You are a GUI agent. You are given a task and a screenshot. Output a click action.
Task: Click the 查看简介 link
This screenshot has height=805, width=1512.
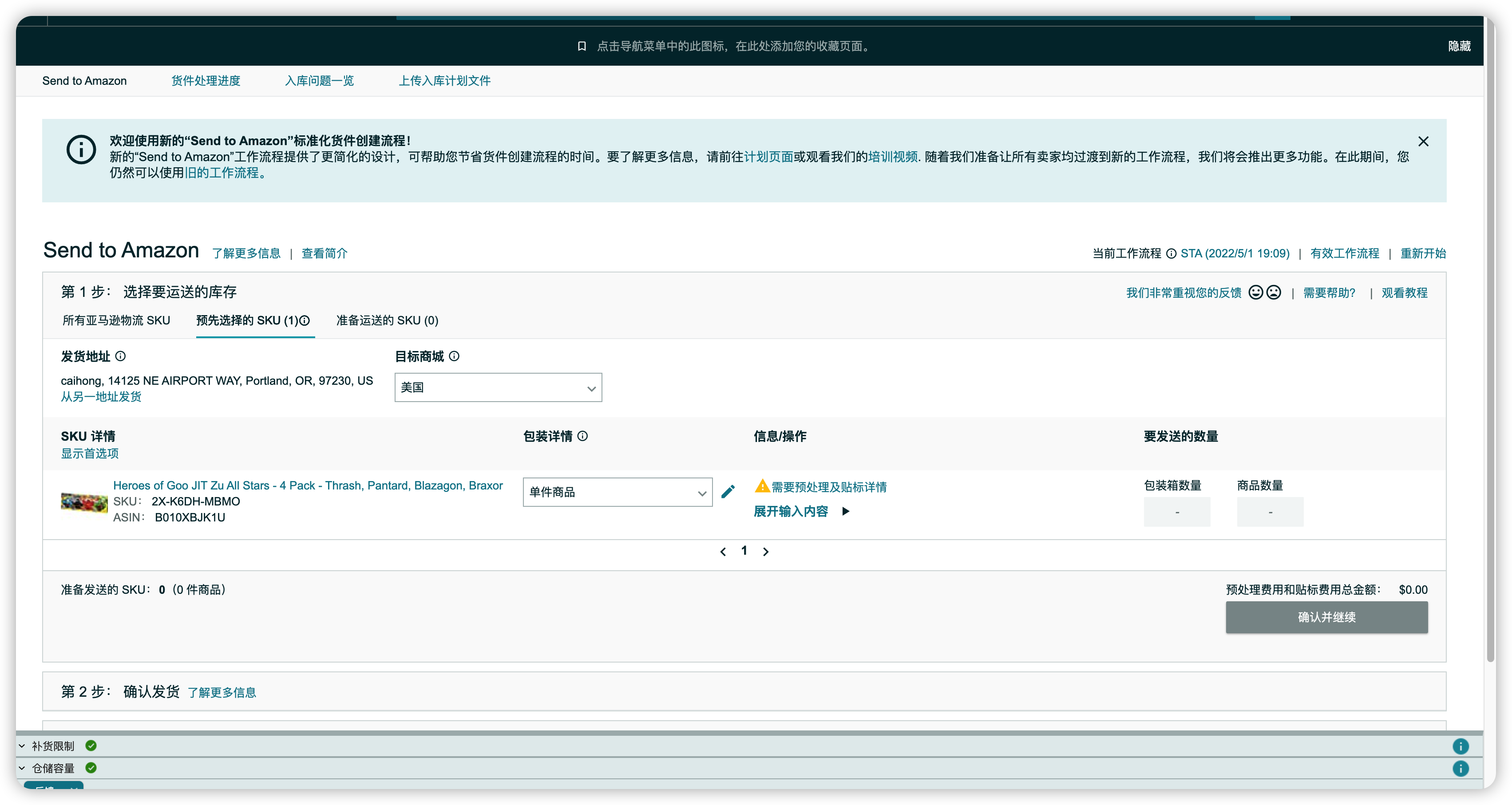point(325,253)
